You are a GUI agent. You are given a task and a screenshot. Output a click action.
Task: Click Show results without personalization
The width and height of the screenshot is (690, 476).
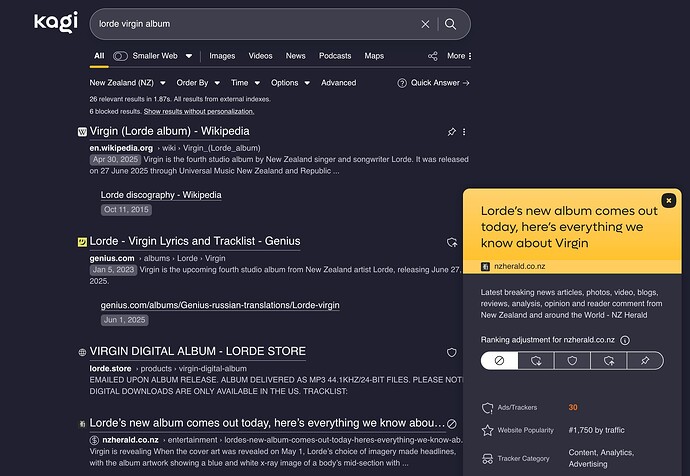(199, 112)
